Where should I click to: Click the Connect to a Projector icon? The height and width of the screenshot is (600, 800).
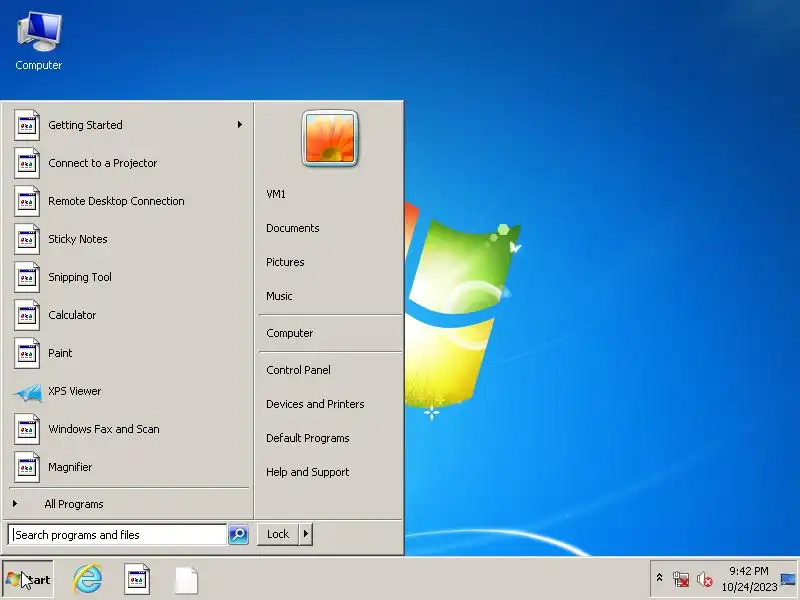pyautogui.click(x=27, y=163)
